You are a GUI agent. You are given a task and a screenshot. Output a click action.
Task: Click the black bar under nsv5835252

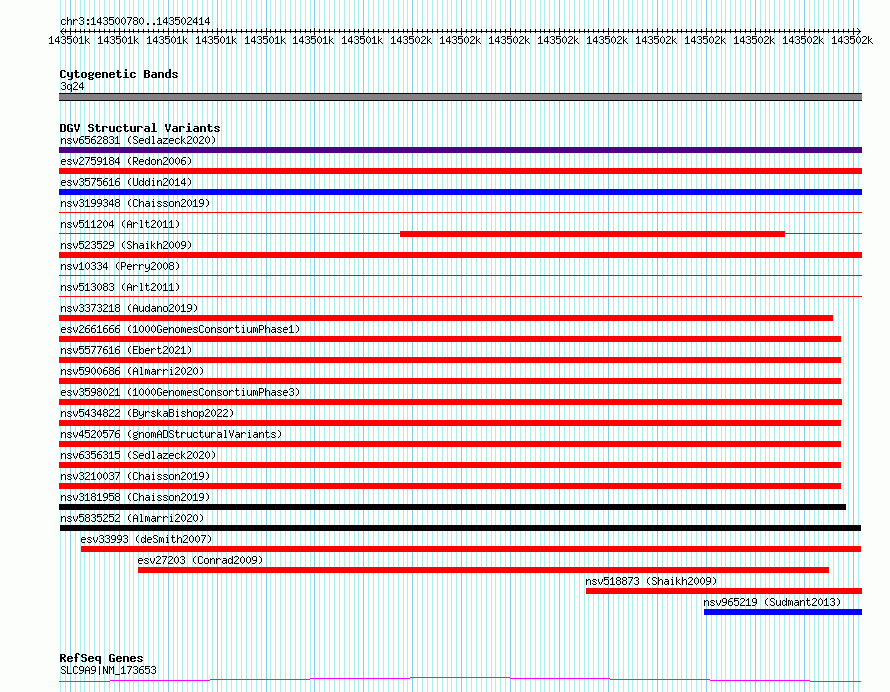(460, 528)
